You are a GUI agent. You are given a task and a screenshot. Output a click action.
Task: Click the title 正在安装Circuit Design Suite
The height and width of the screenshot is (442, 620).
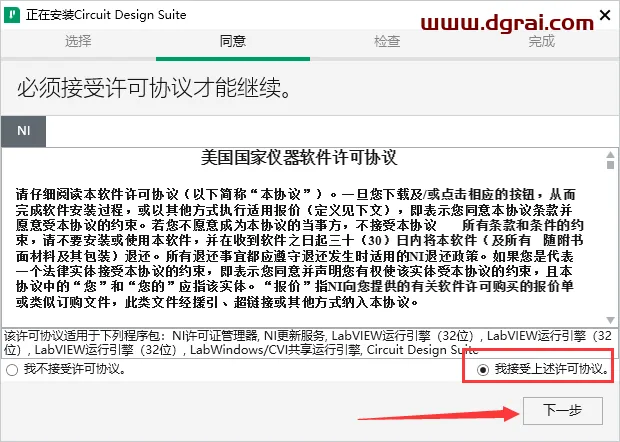click(106, 15)
